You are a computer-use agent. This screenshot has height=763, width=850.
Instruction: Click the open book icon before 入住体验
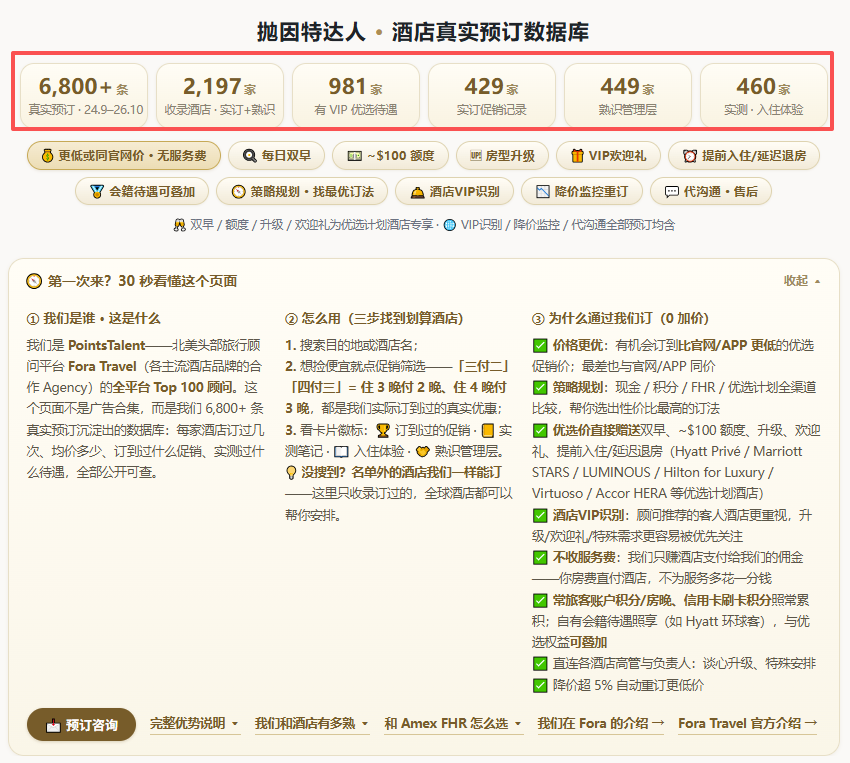pos(341,452)
